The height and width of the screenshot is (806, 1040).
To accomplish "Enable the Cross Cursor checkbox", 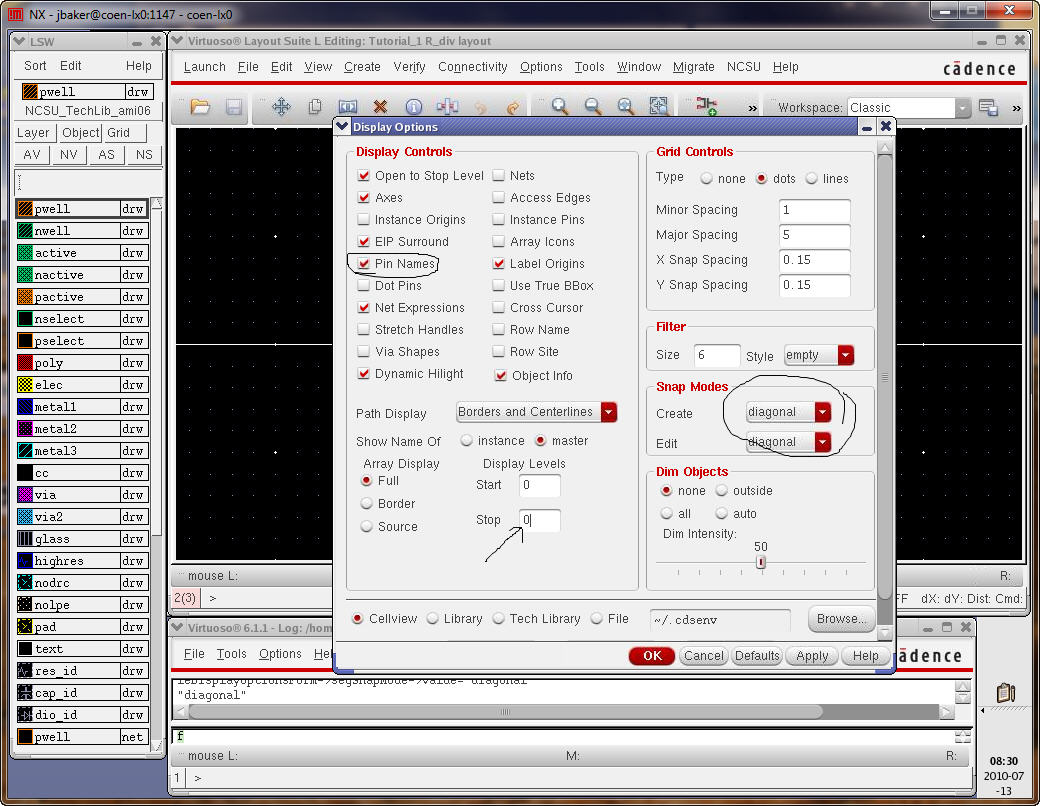I will click(499, 308).
